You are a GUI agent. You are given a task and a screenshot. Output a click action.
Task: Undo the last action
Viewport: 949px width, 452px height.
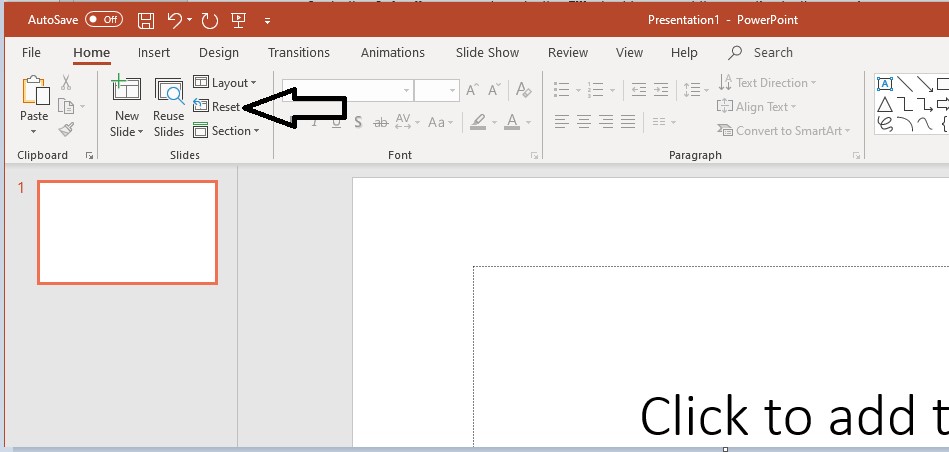(x=174, y=21)
